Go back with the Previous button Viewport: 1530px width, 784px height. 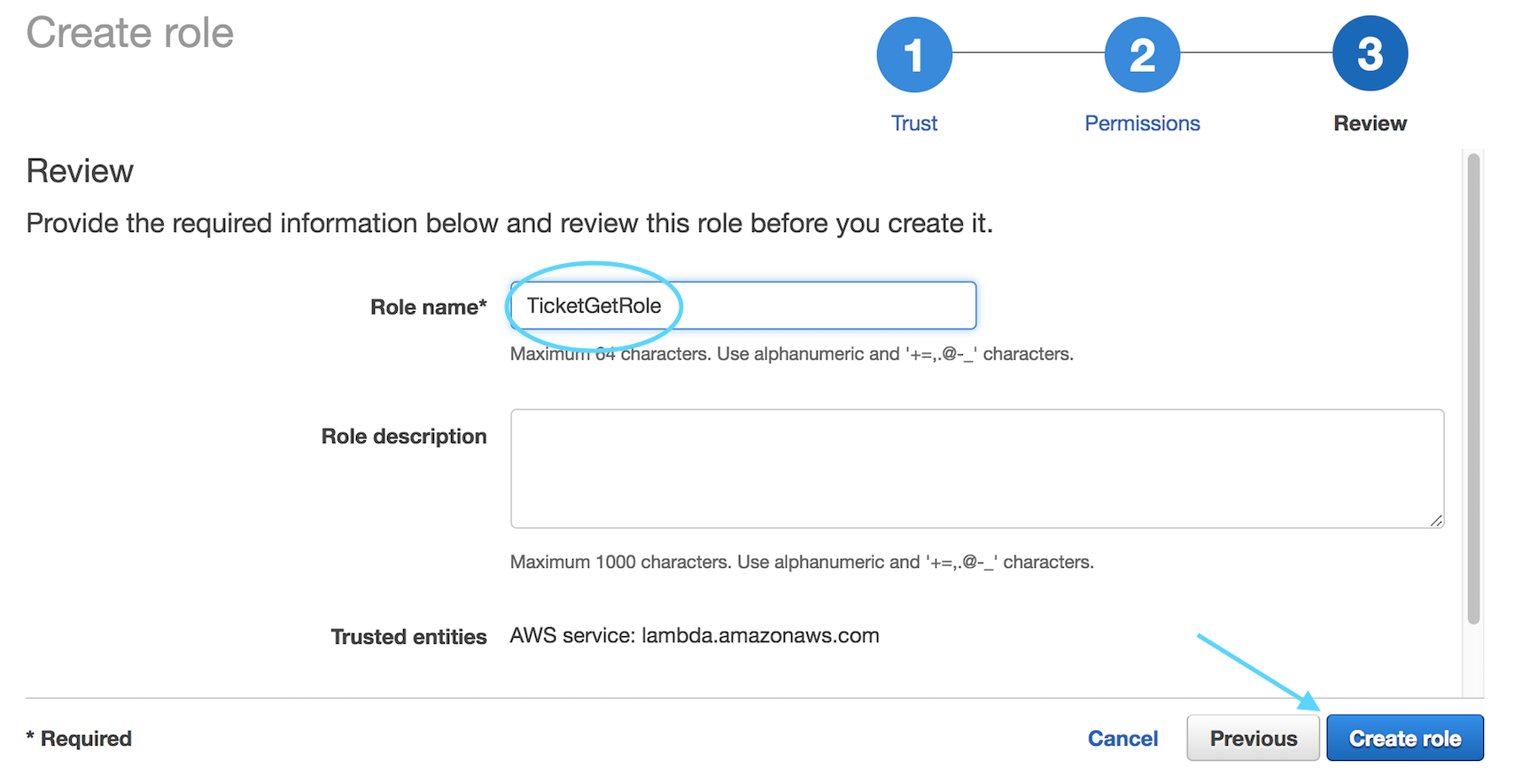pos(1253,738)
